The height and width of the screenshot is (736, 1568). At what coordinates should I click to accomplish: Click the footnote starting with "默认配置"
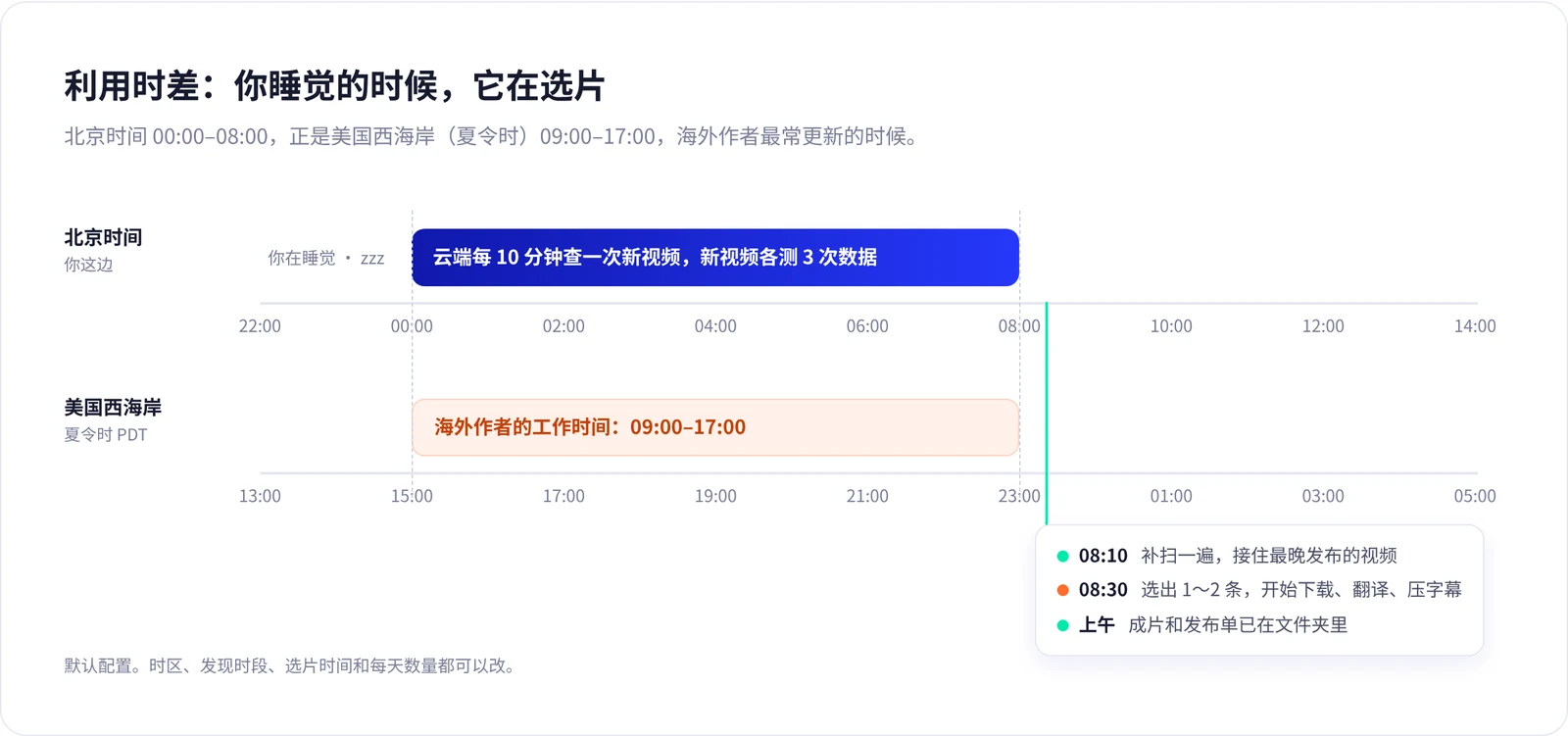pyautogui.click(x=291, y=666)
